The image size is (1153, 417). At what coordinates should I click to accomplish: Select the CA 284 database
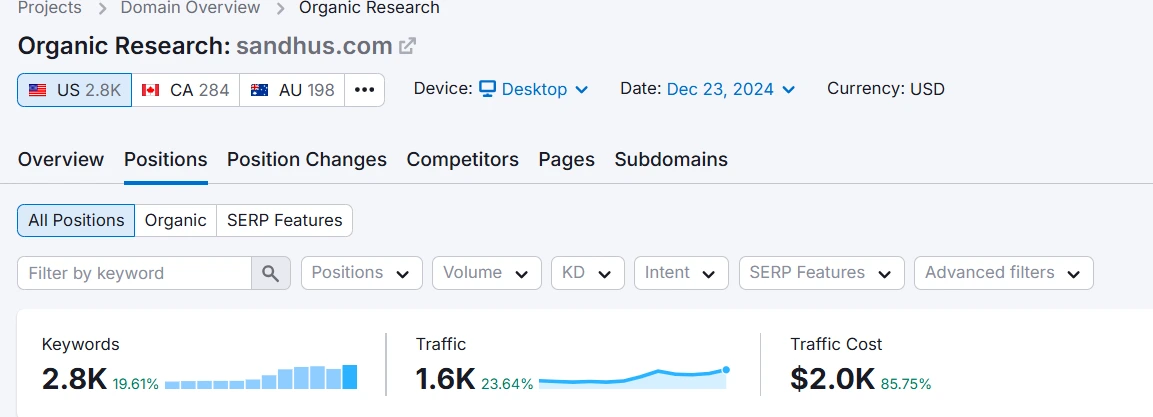coord(185,90)
